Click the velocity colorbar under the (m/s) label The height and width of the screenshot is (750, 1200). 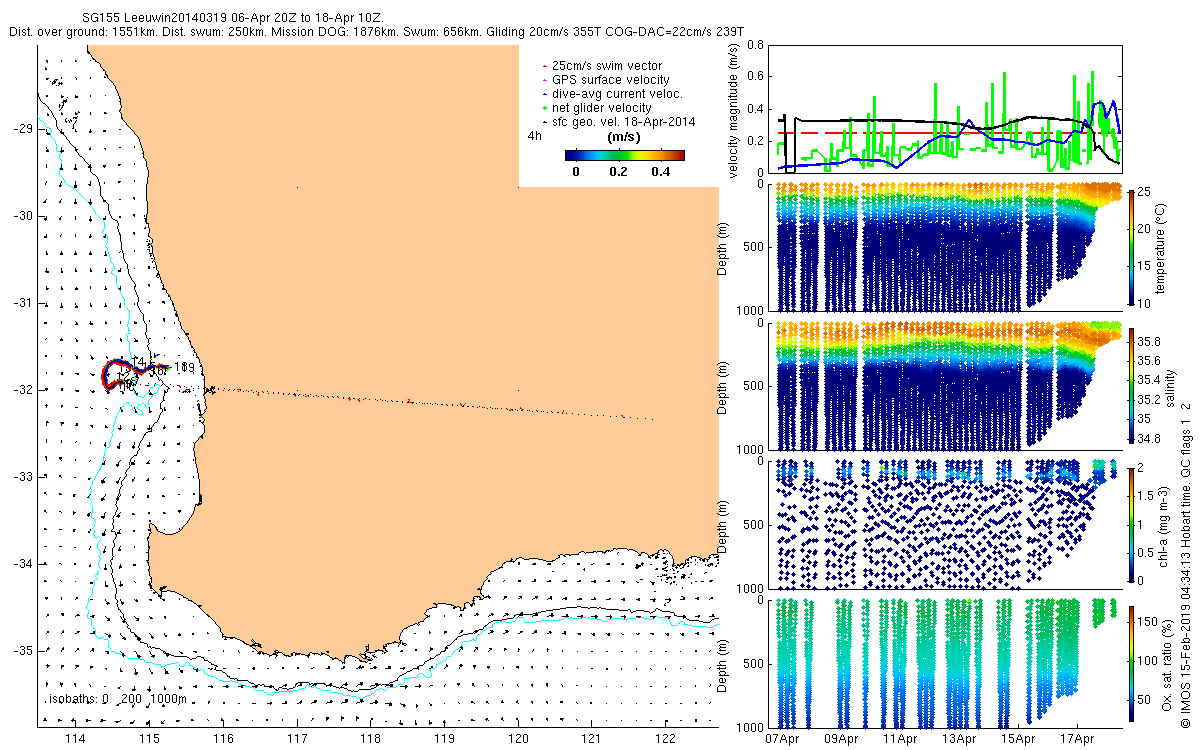point(624,155)
